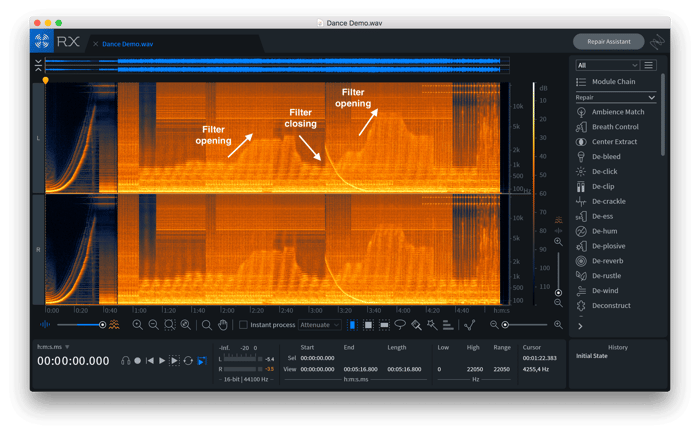Click the iZotope squiggle logo top-right
Viewport: 700px width, 434px height.
[x=658, y=42]
